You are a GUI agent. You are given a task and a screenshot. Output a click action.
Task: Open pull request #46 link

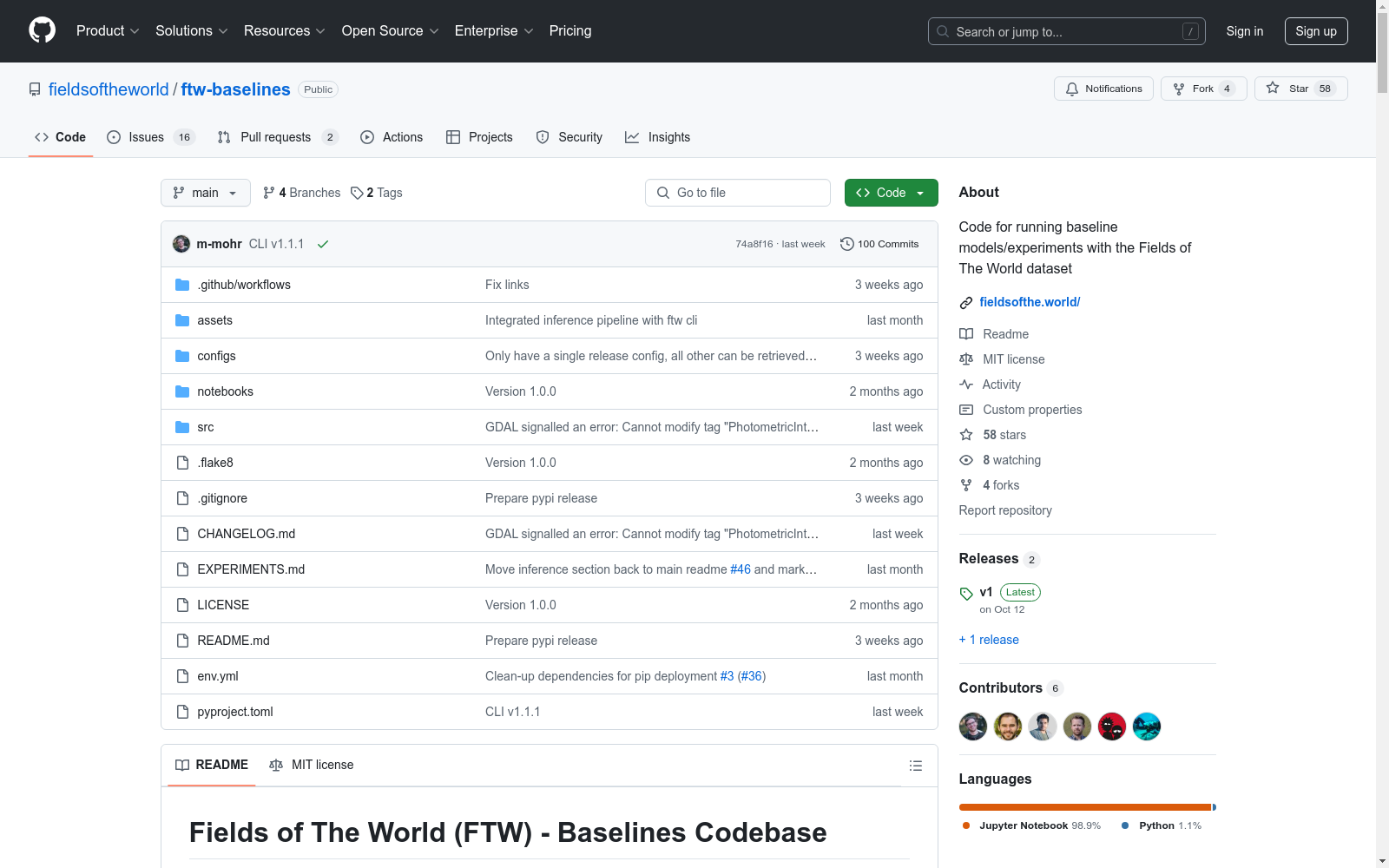[741, 569]
